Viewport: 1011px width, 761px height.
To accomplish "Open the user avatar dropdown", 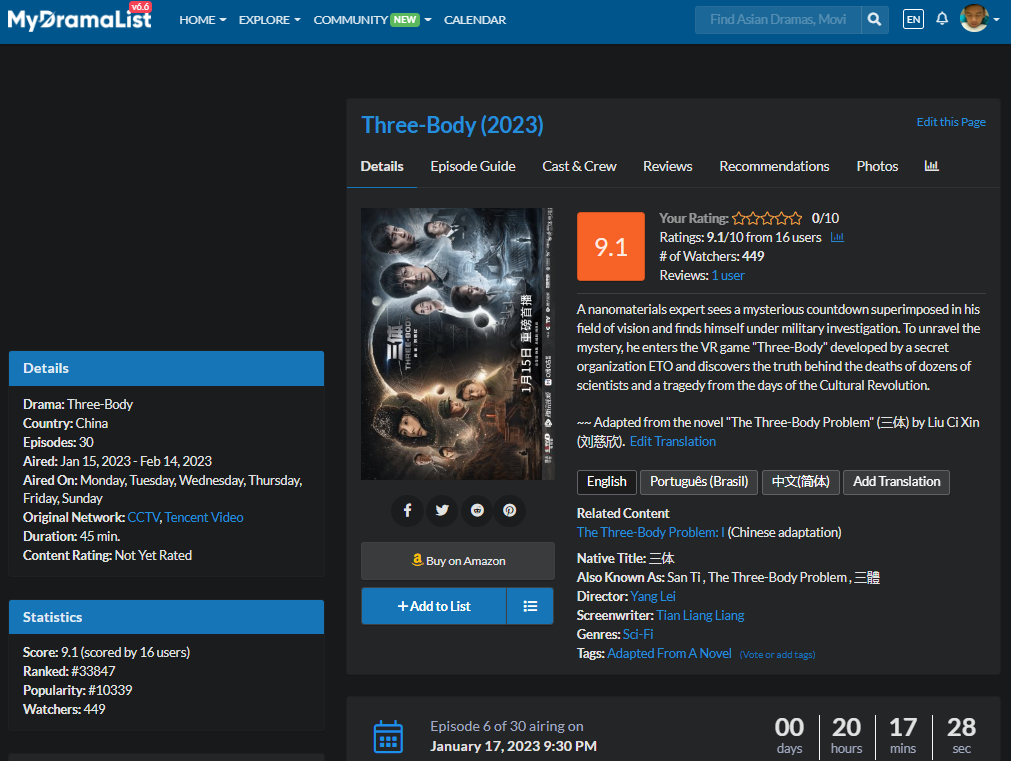I will pos(979,19).
